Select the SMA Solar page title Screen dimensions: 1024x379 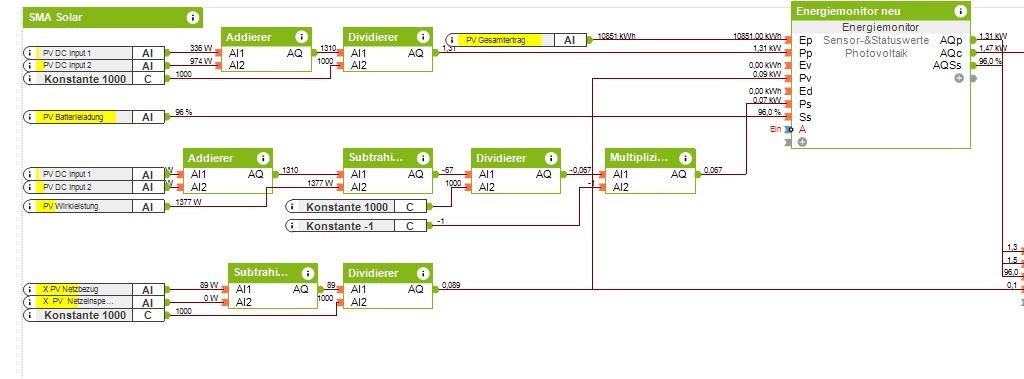[x=56, y=18]
